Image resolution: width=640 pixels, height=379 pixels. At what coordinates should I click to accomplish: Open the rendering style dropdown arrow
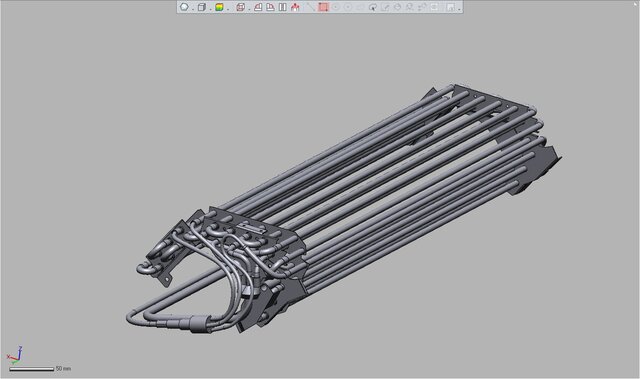click(228, 9)
